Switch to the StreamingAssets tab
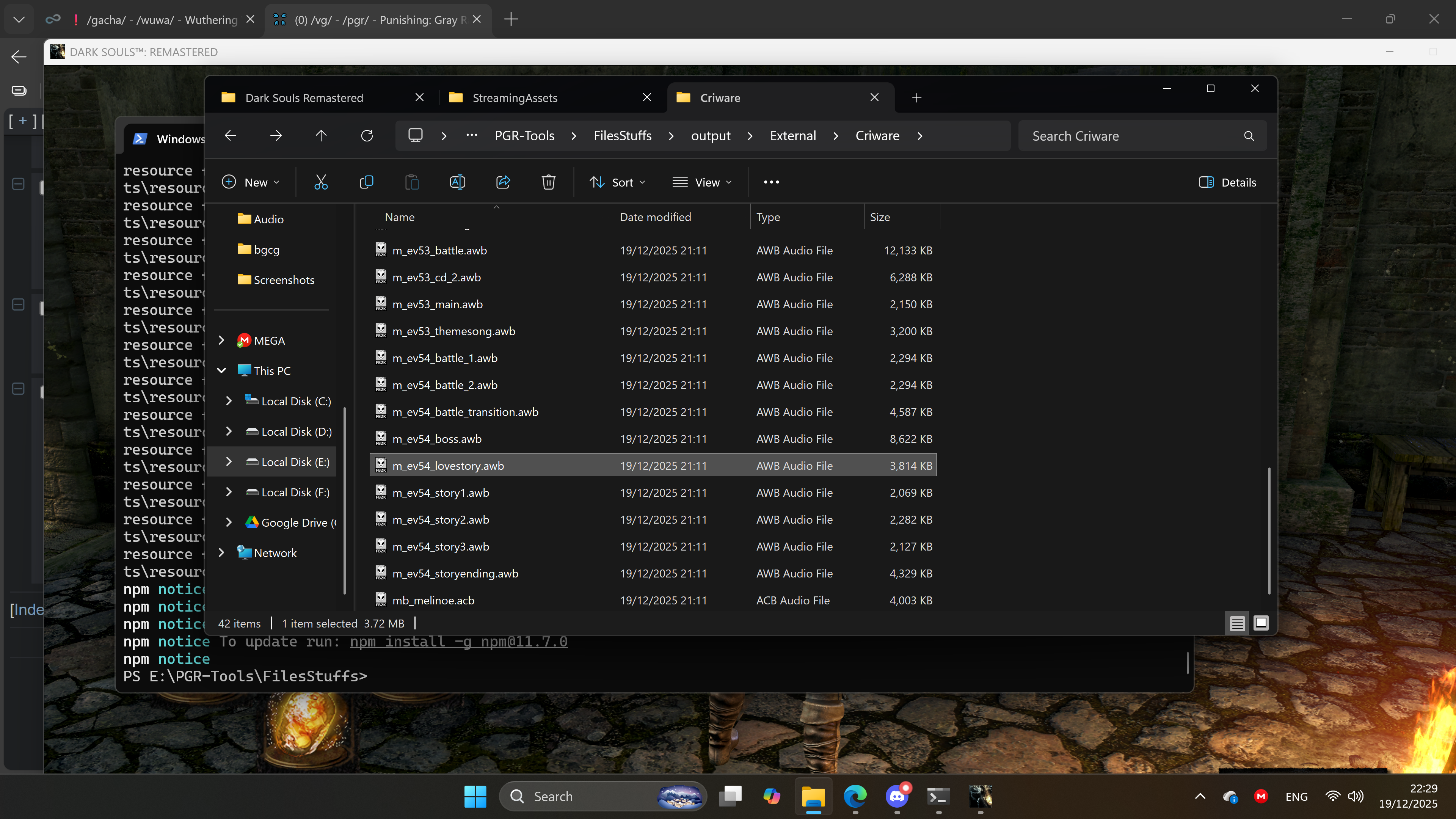The width and height of the screenshot is (1456, 819). [x=515, y=98]
